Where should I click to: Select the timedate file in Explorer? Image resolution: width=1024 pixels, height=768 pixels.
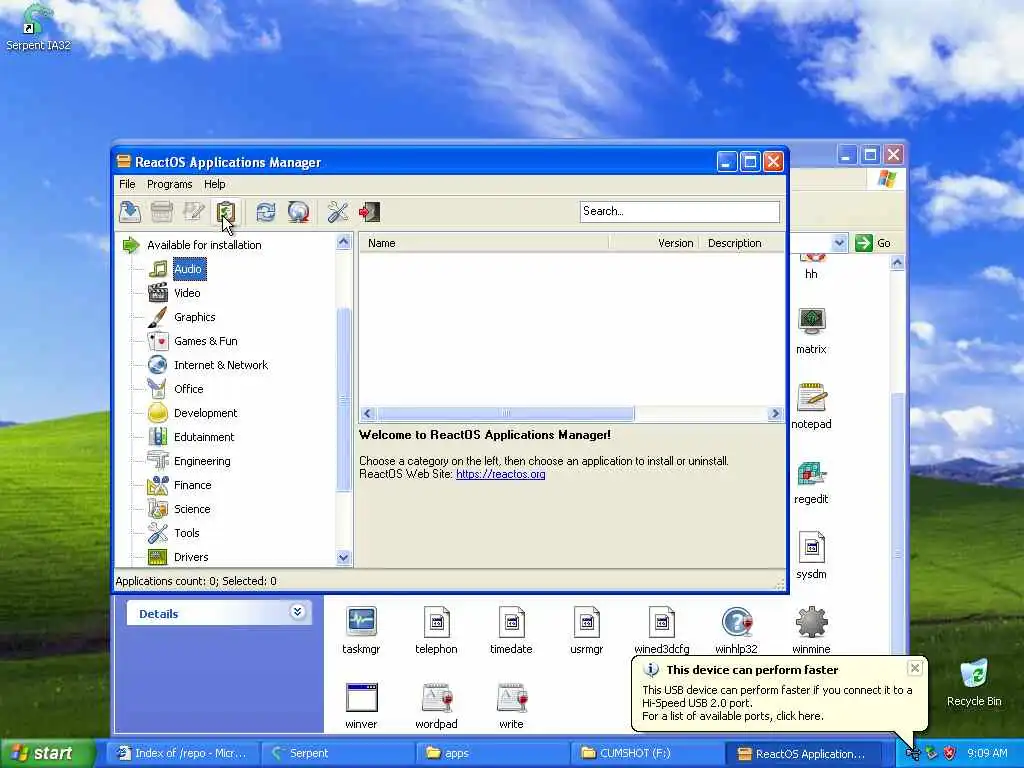(x=511, y=631)
